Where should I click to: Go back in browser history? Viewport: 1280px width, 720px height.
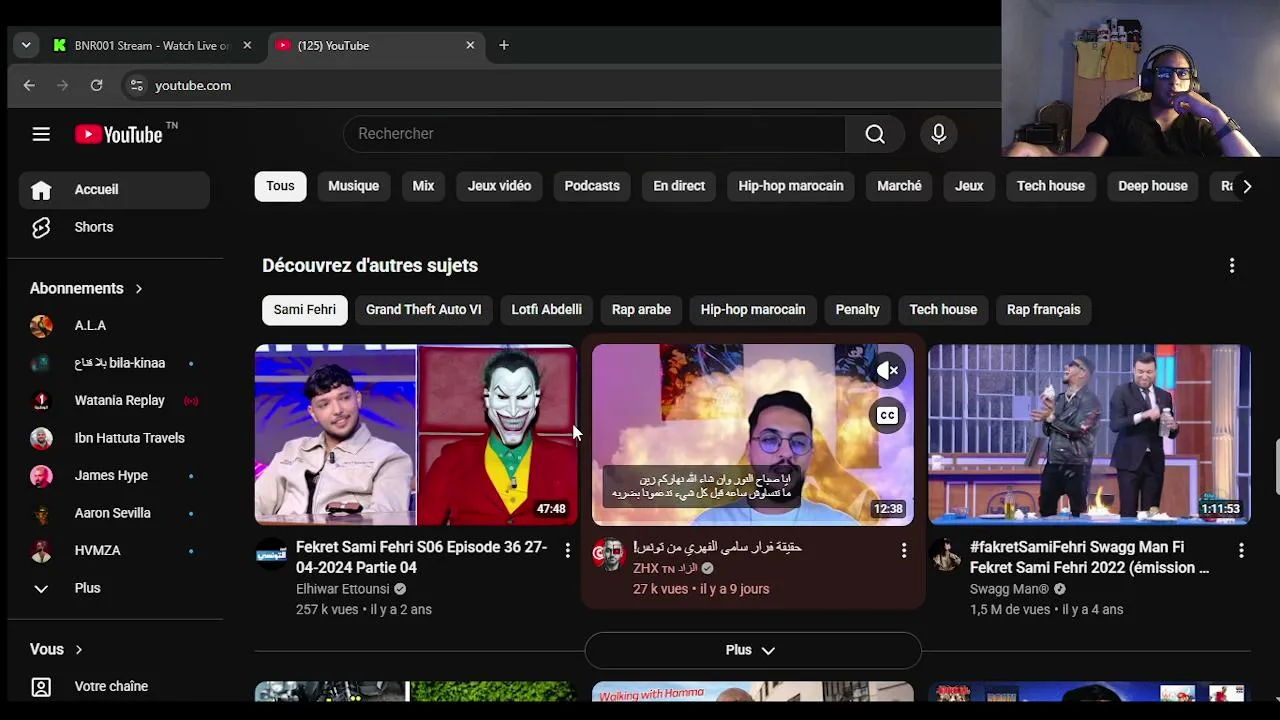coord(29,86)
